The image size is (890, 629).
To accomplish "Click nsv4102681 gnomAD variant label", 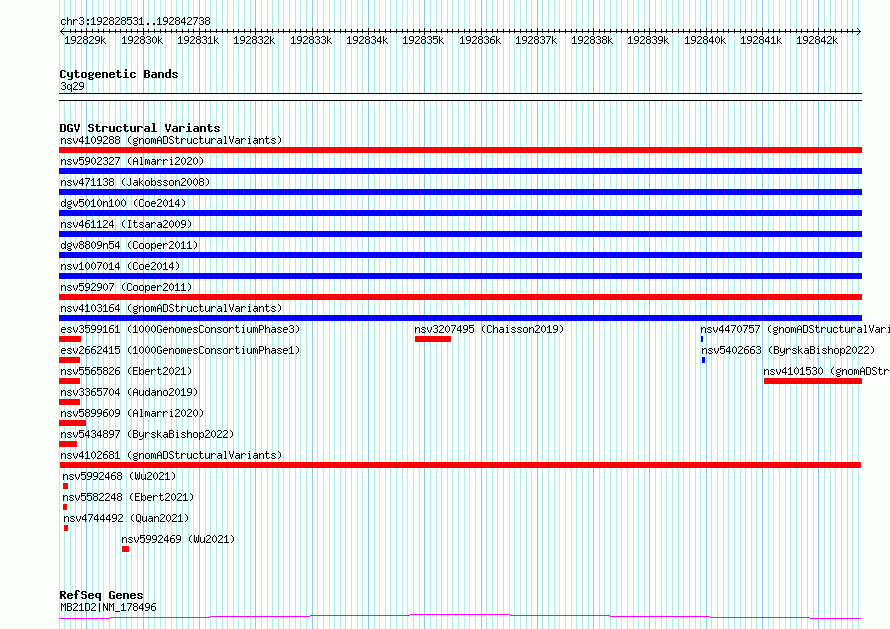I will 171,455.
